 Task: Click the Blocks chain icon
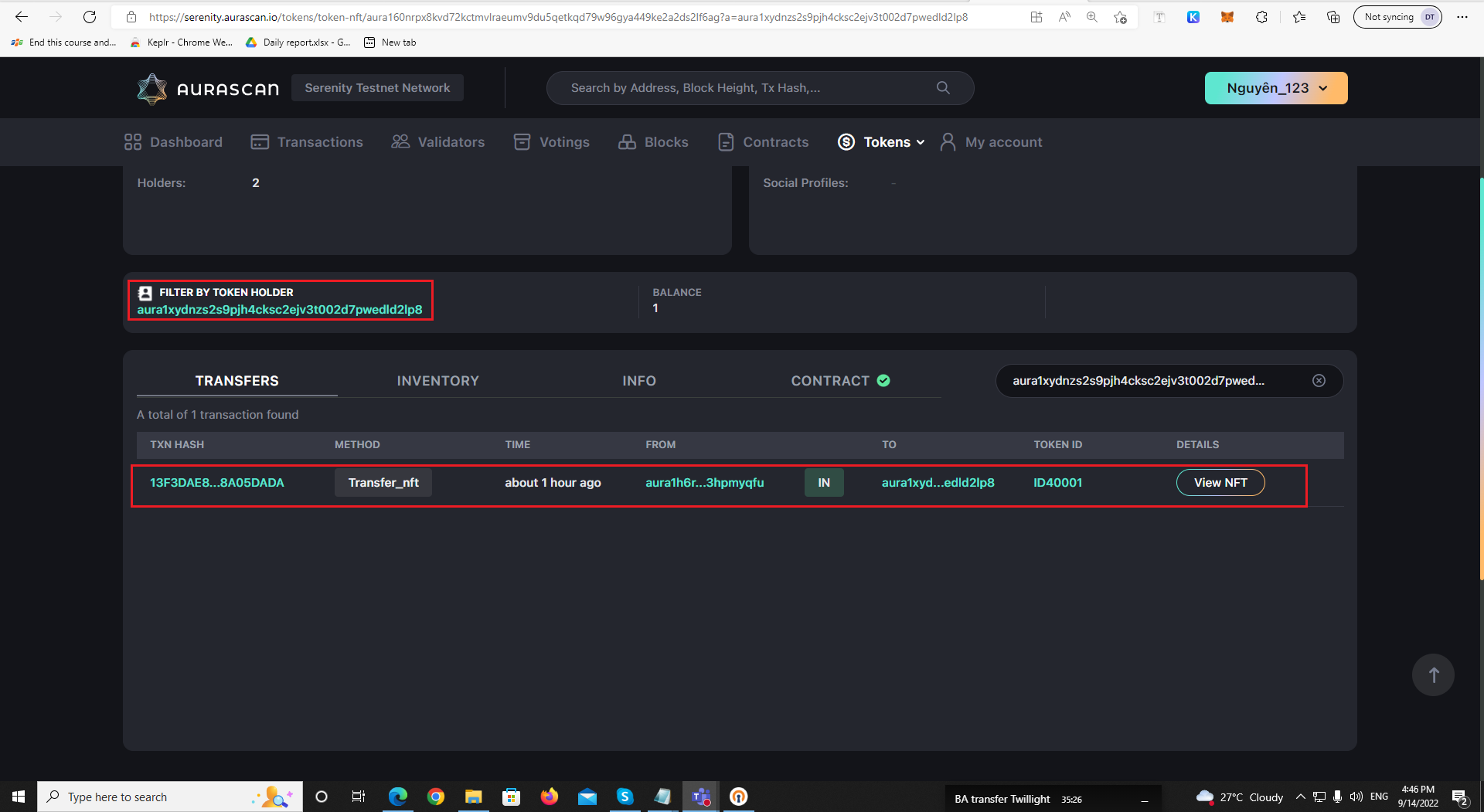(626, 141)
